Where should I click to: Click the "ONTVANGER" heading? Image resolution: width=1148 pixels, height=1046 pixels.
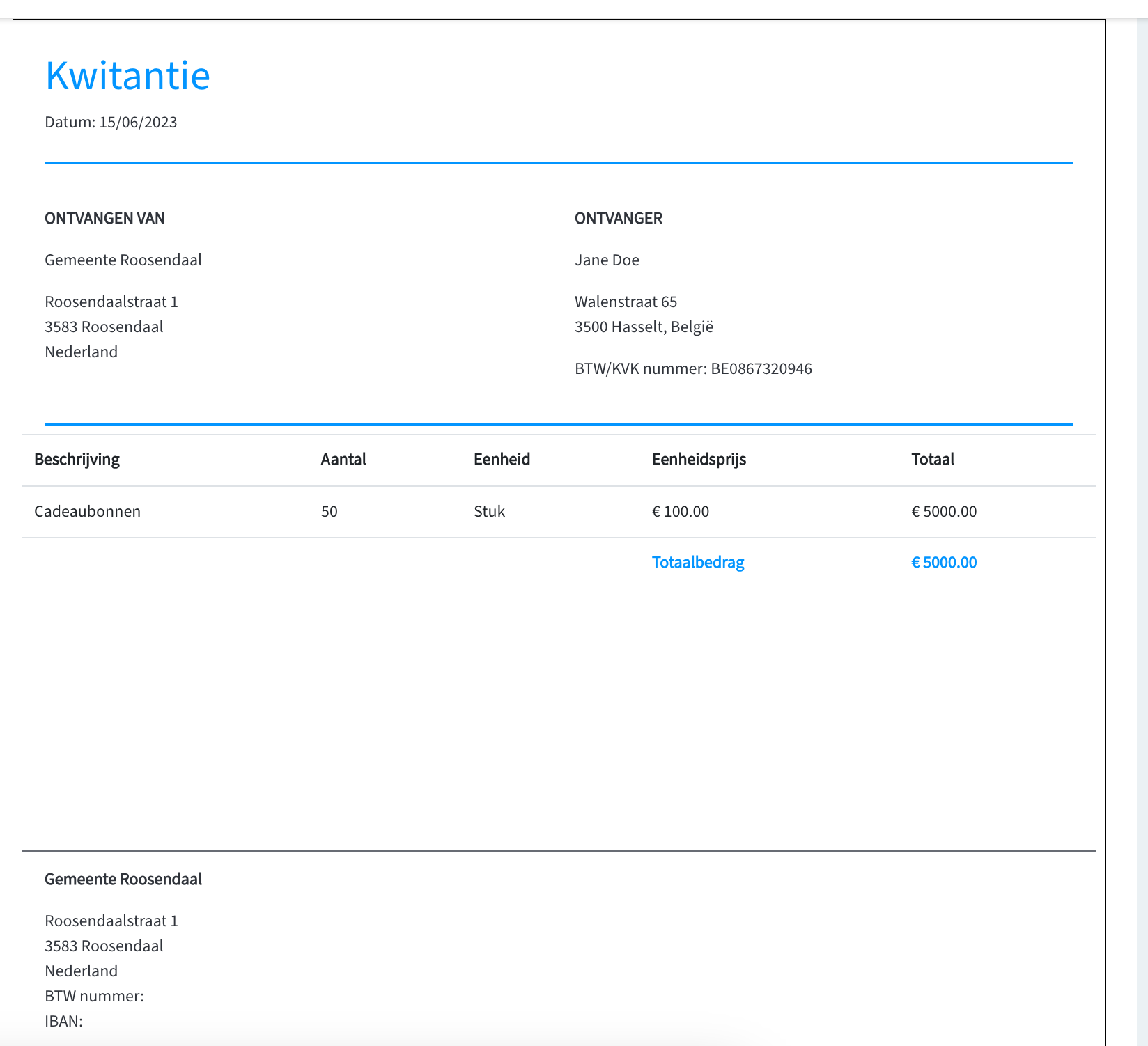619,219
